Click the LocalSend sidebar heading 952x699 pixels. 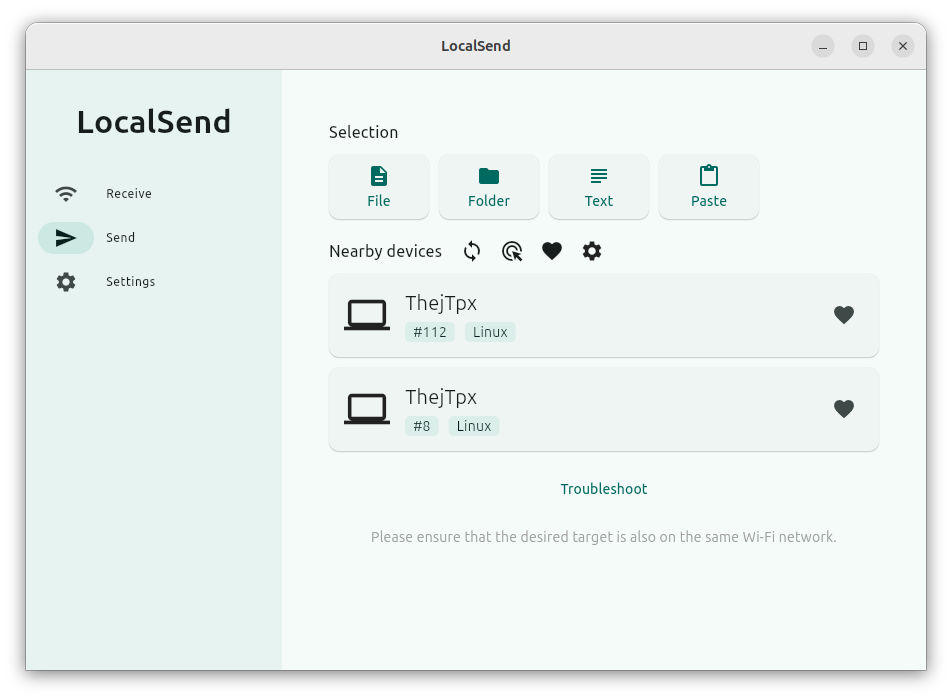click(154, 122)
